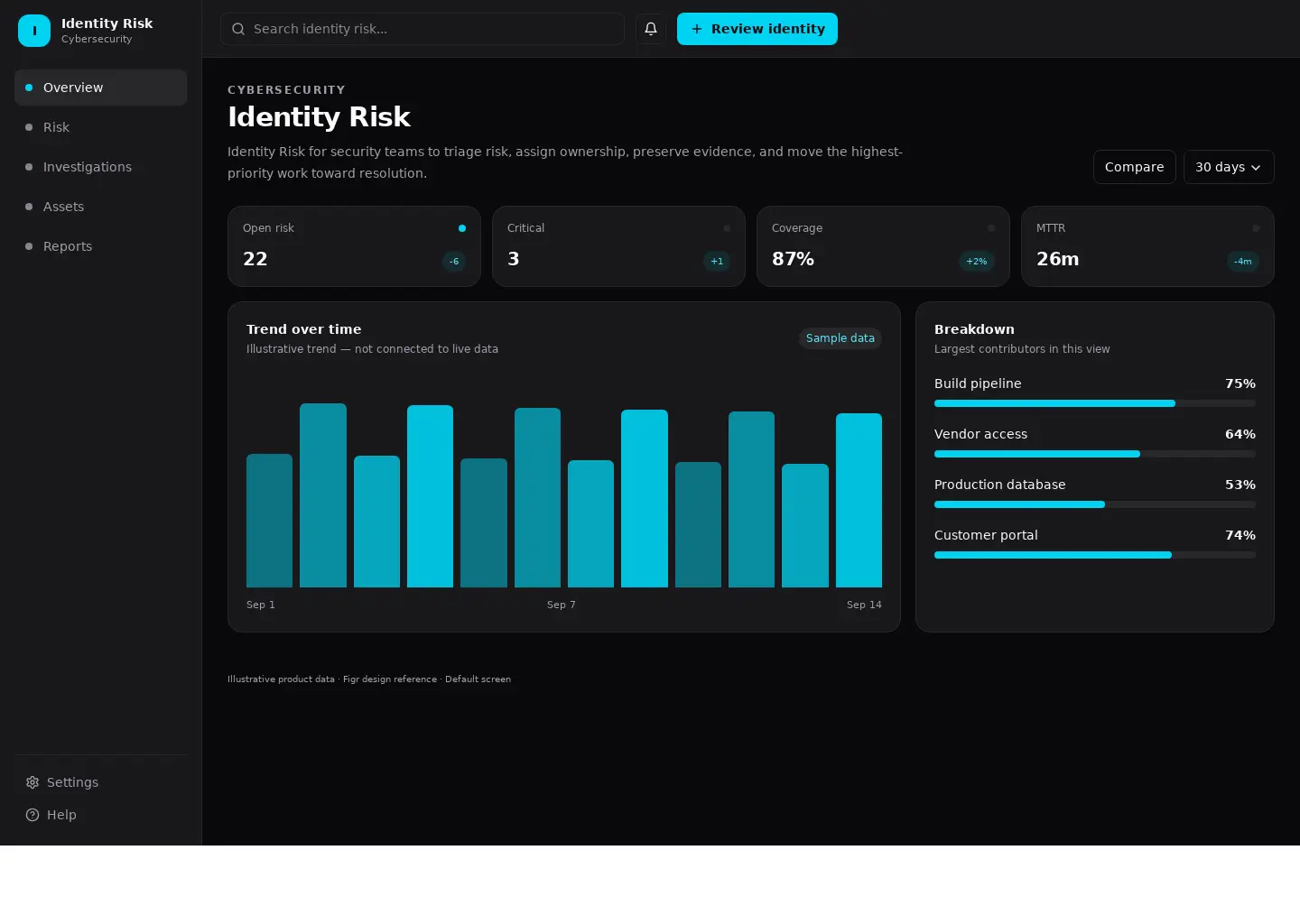The image size is (1300, 924).
Task: Select the MTTR metric card
Action: [1147, 246]
